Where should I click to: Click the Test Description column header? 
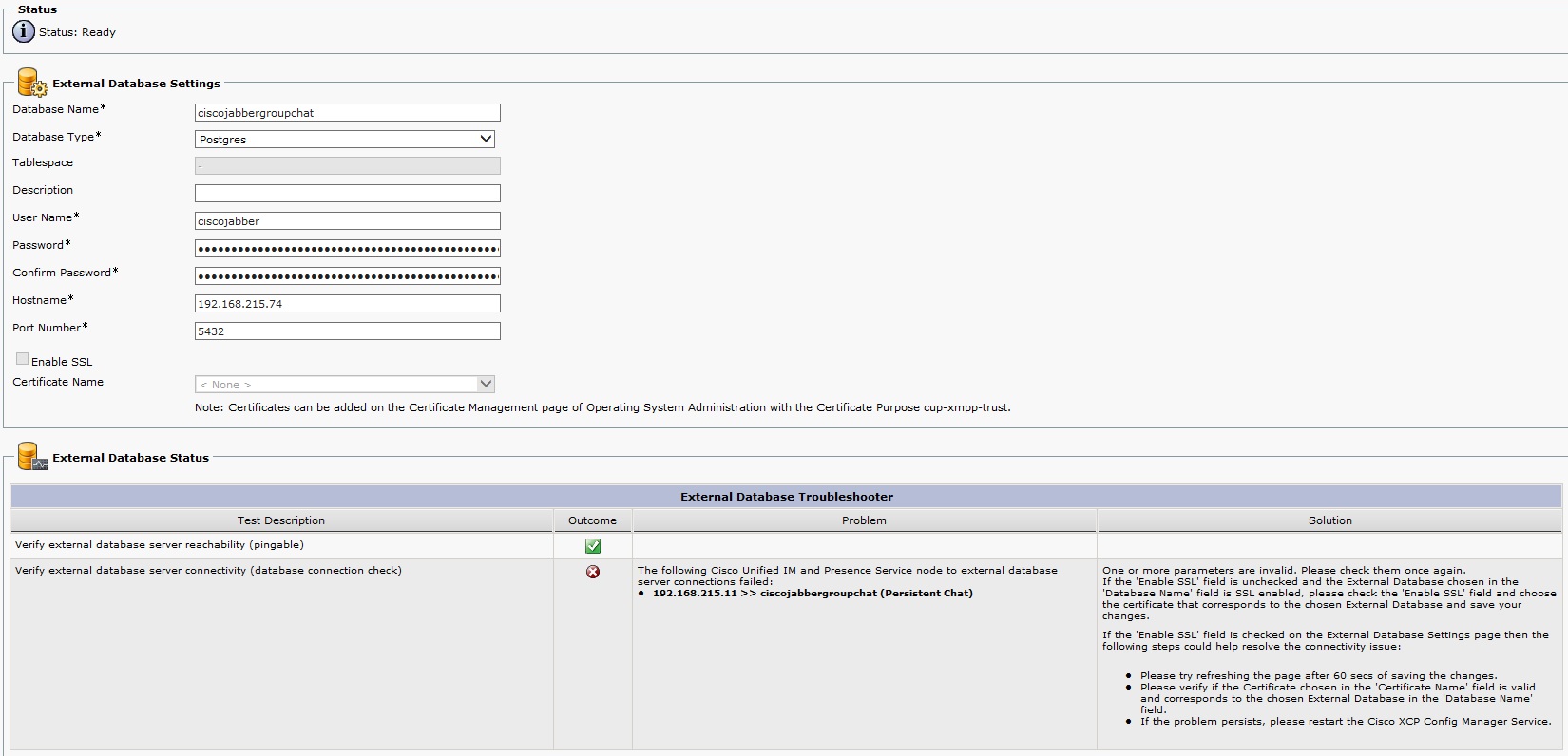pos(281,520)
